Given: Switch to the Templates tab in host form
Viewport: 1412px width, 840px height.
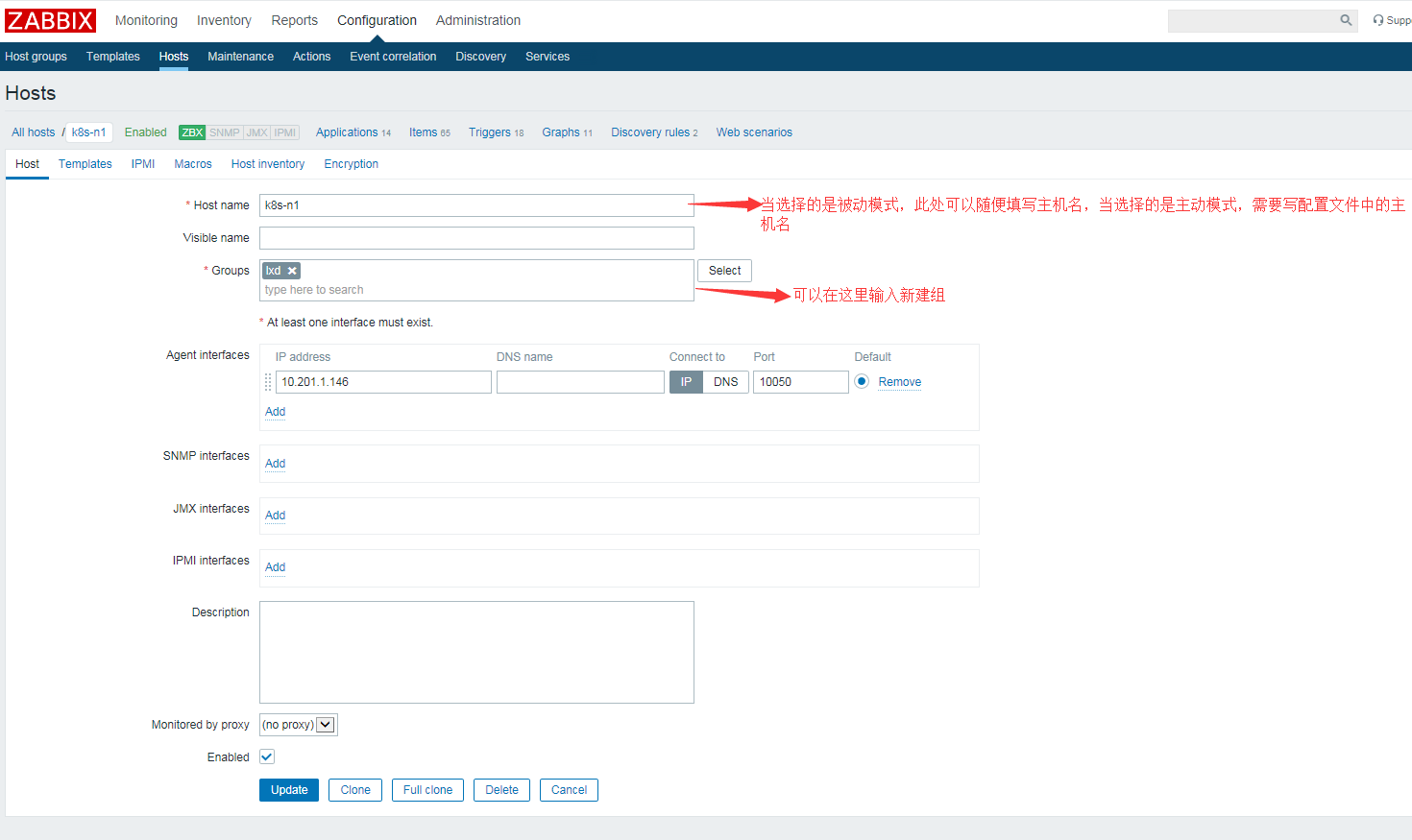Looking at the screenshot, I should pyautogui.click(x=85, y=164).
